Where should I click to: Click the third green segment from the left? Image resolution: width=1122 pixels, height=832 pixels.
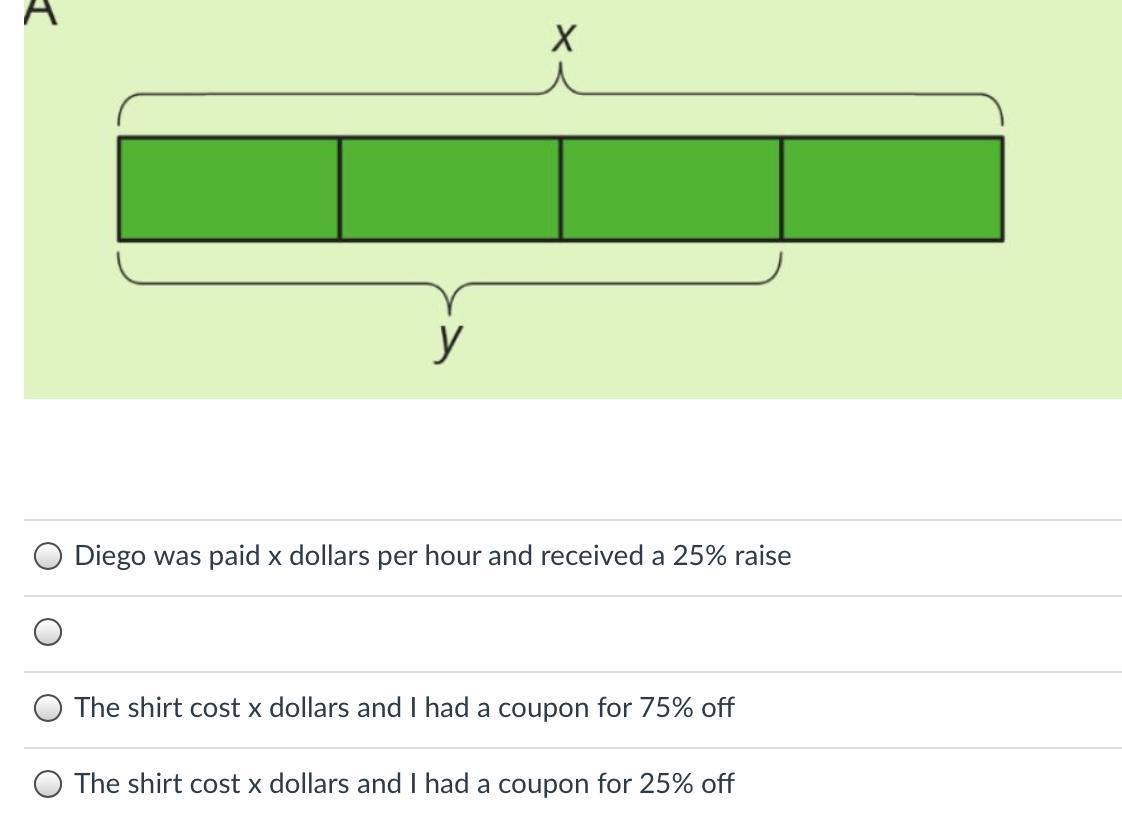[671, 189]
